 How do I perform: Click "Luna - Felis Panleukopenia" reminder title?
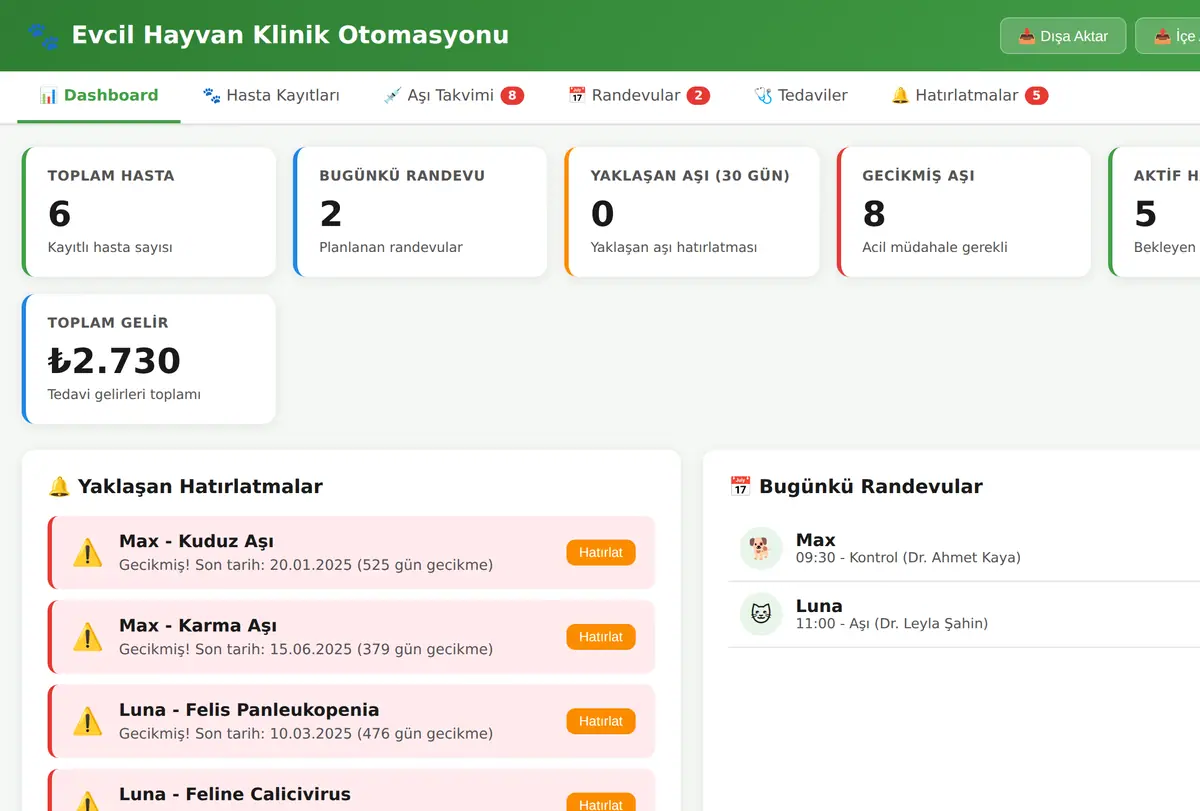(x=249, y=710)
